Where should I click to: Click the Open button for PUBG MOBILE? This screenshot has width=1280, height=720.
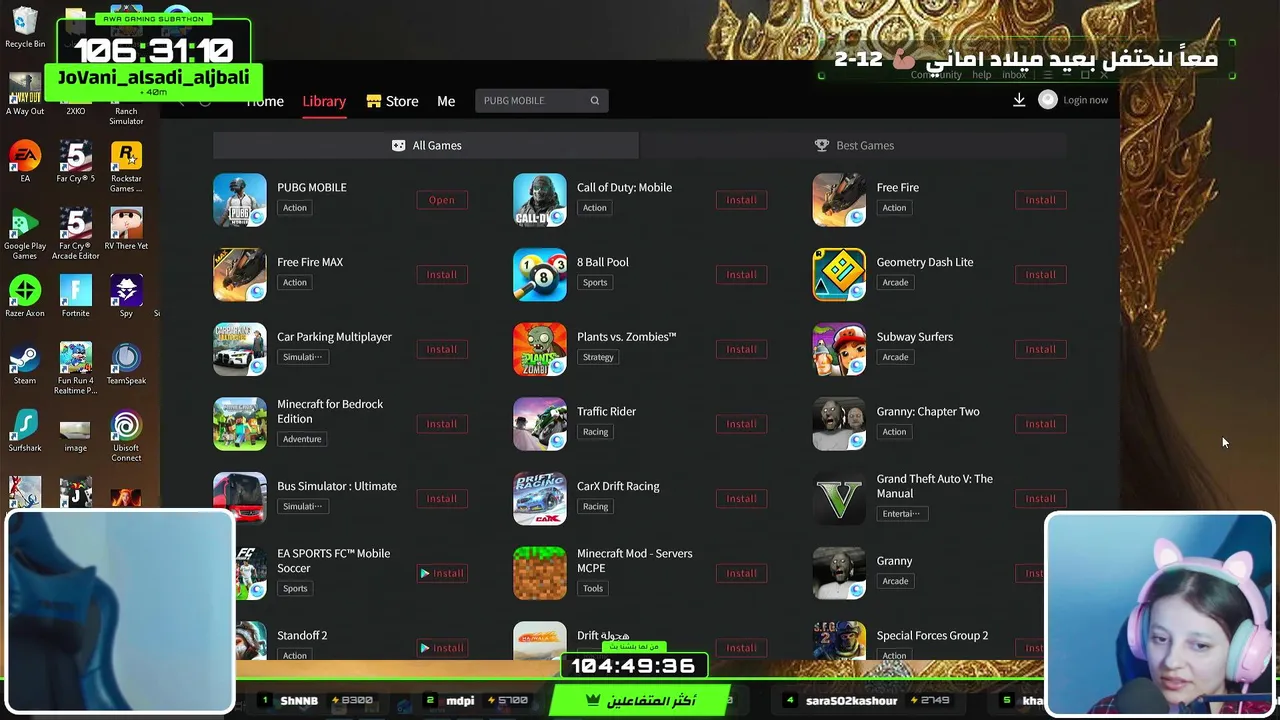442,200
